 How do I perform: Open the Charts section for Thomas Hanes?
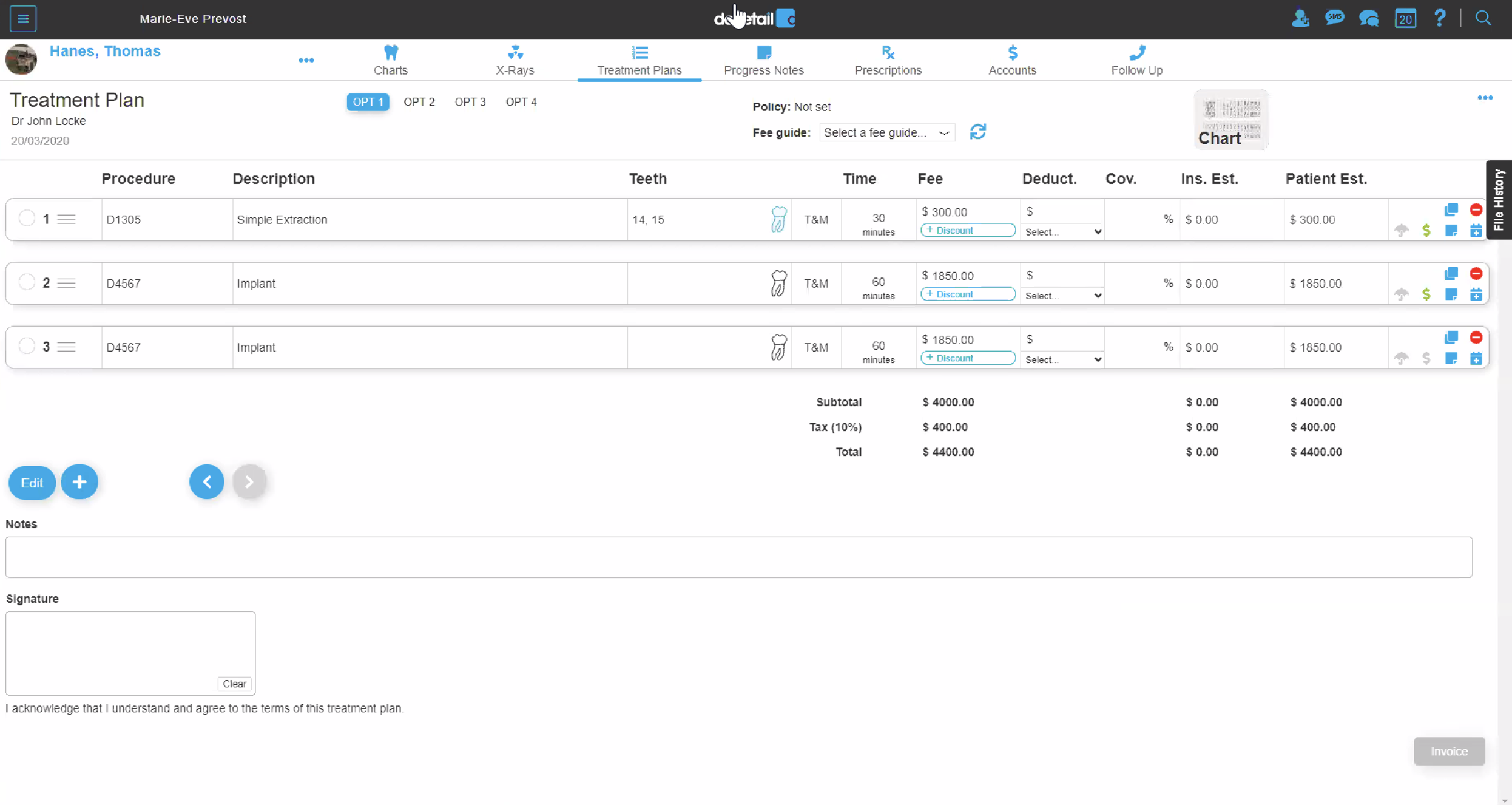point(391,59)
